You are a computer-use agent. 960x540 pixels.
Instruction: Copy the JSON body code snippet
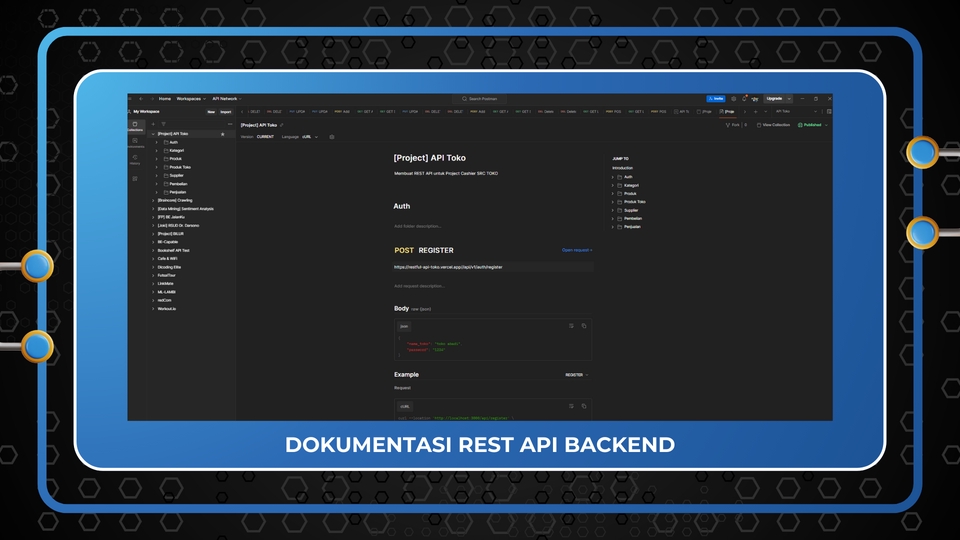coord(584,326)
